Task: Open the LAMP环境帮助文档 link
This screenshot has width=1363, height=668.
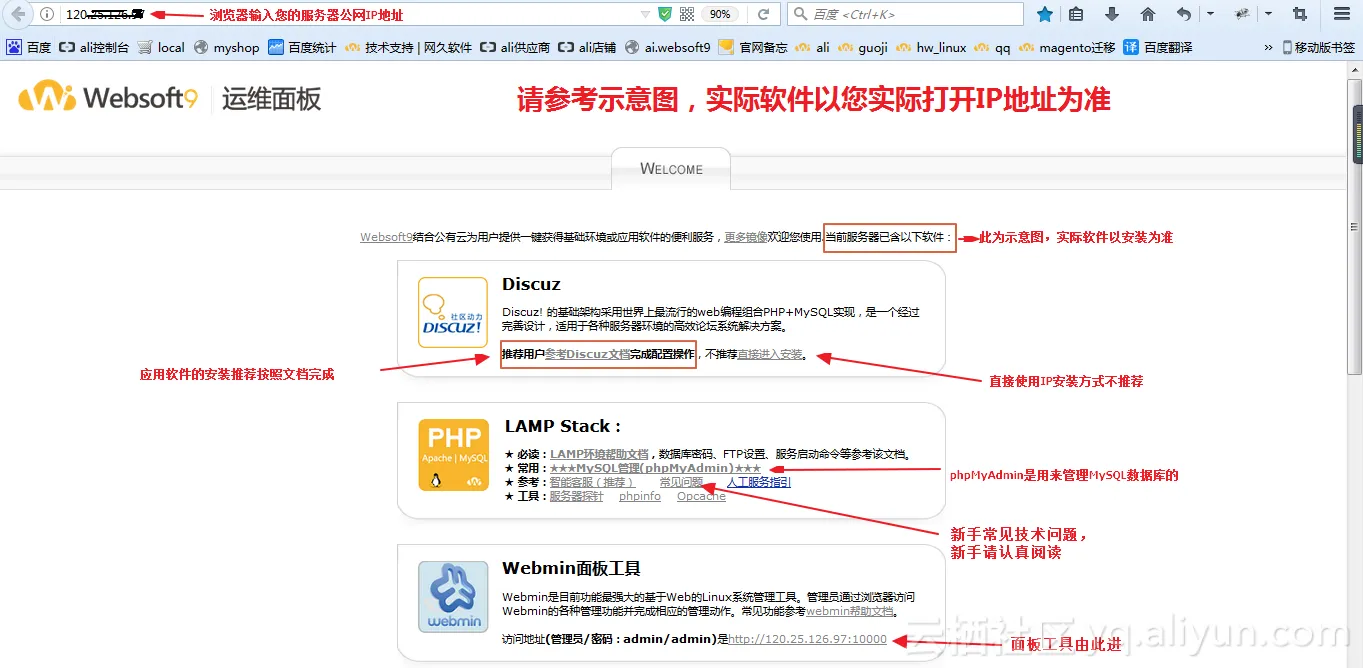Action: pyautogui.click(x=599, y=454)
